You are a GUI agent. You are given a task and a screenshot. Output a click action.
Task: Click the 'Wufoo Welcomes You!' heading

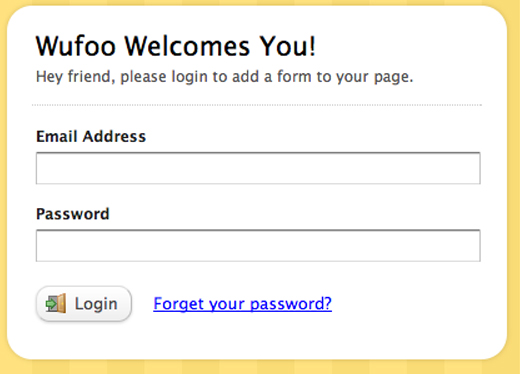pyautogui.click(x=176, y=46)
